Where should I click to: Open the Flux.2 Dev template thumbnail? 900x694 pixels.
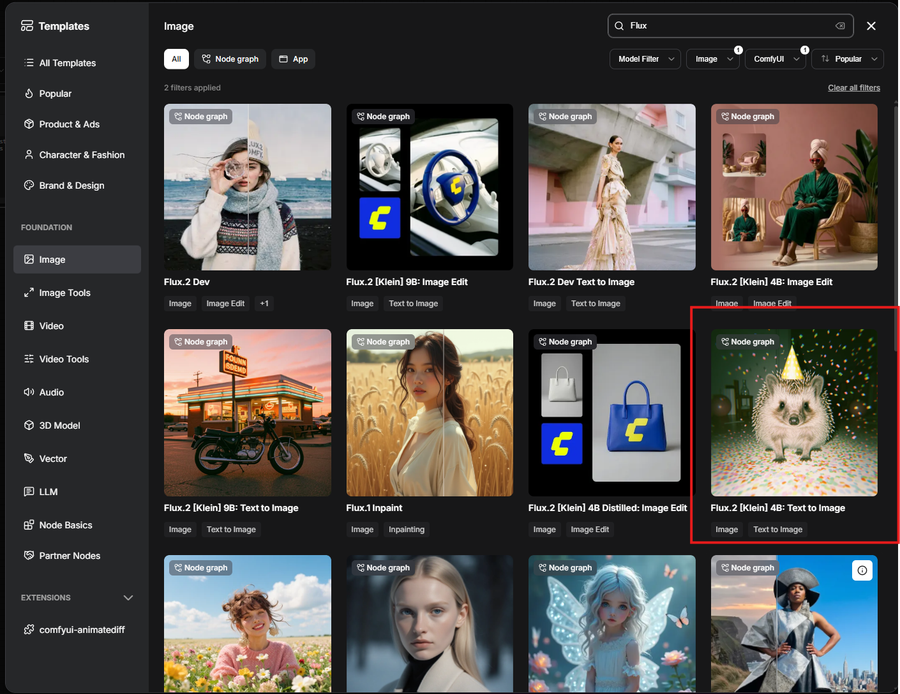click(247, 187)
